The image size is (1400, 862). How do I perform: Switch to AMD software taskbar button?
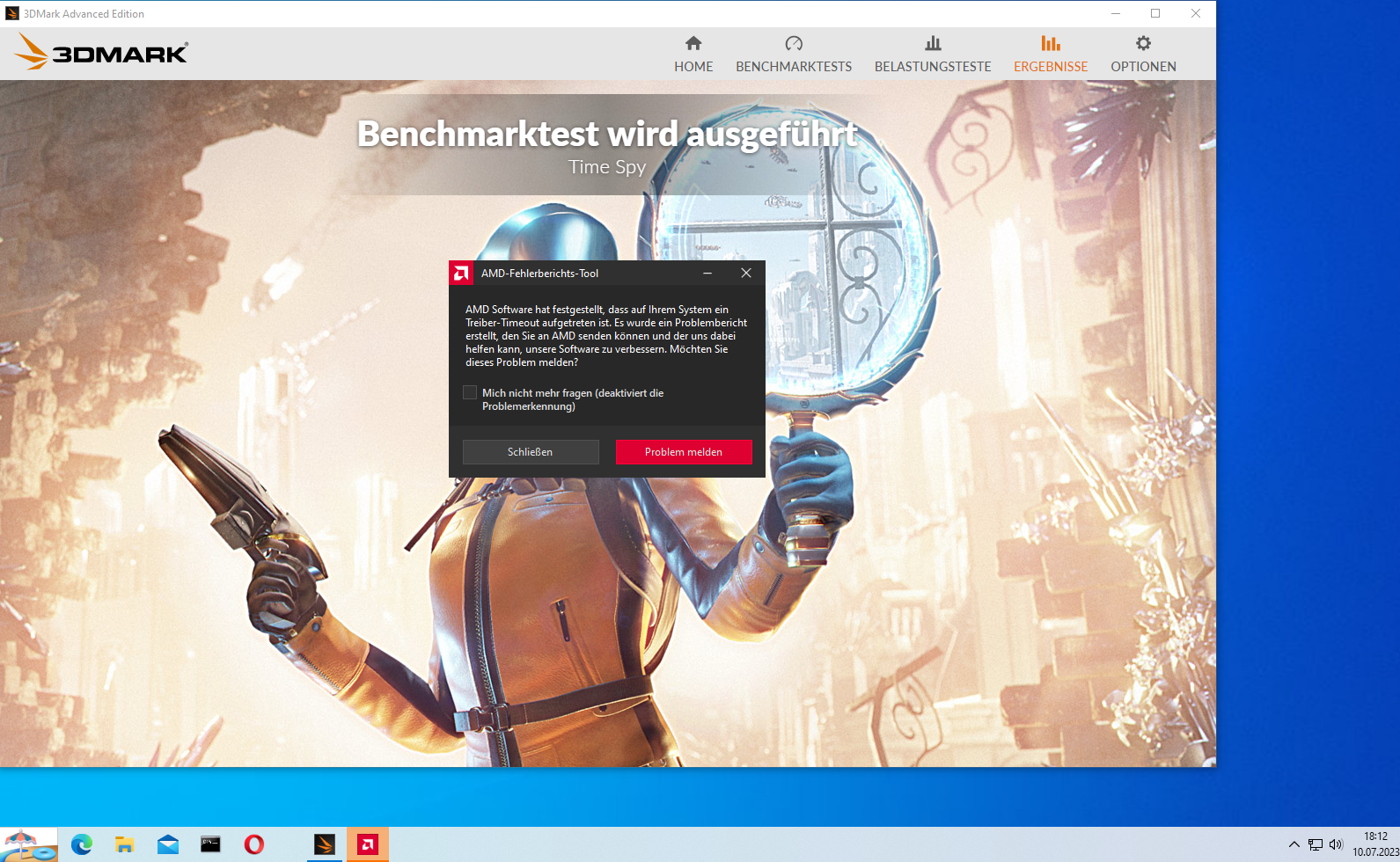(368, 844)
